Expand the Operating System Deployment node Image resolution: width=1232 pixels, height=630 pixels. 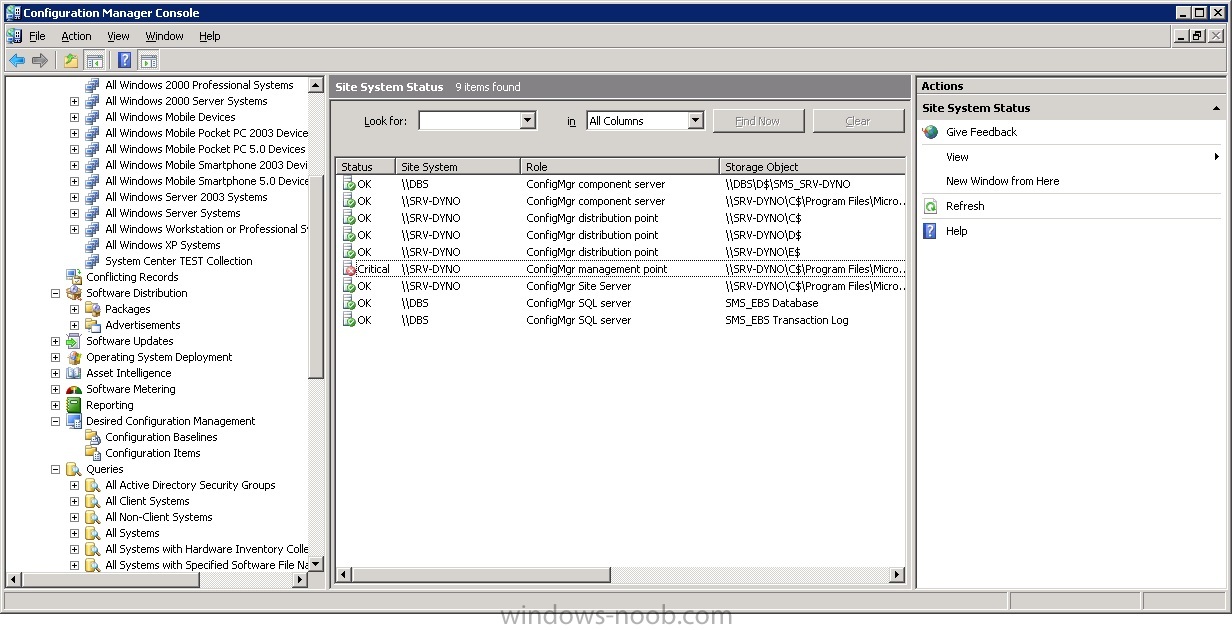(56, 357)
